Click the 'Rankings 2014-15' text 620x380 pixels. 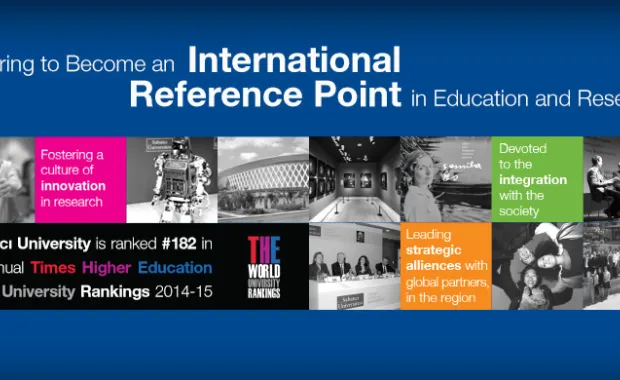coord(146,292)
